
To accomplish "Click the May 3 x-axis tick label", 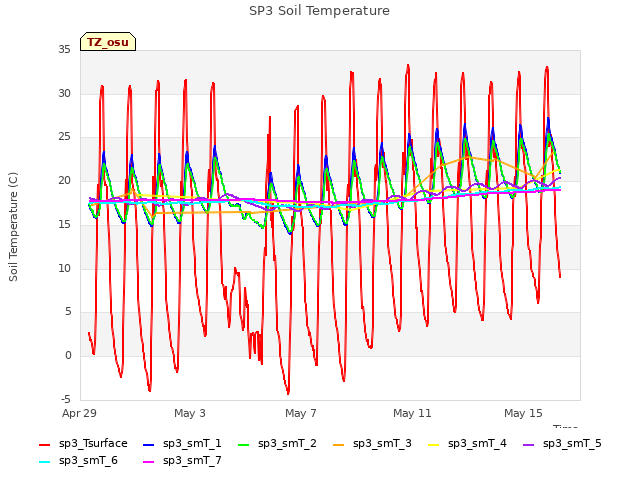I will (190, 413).
